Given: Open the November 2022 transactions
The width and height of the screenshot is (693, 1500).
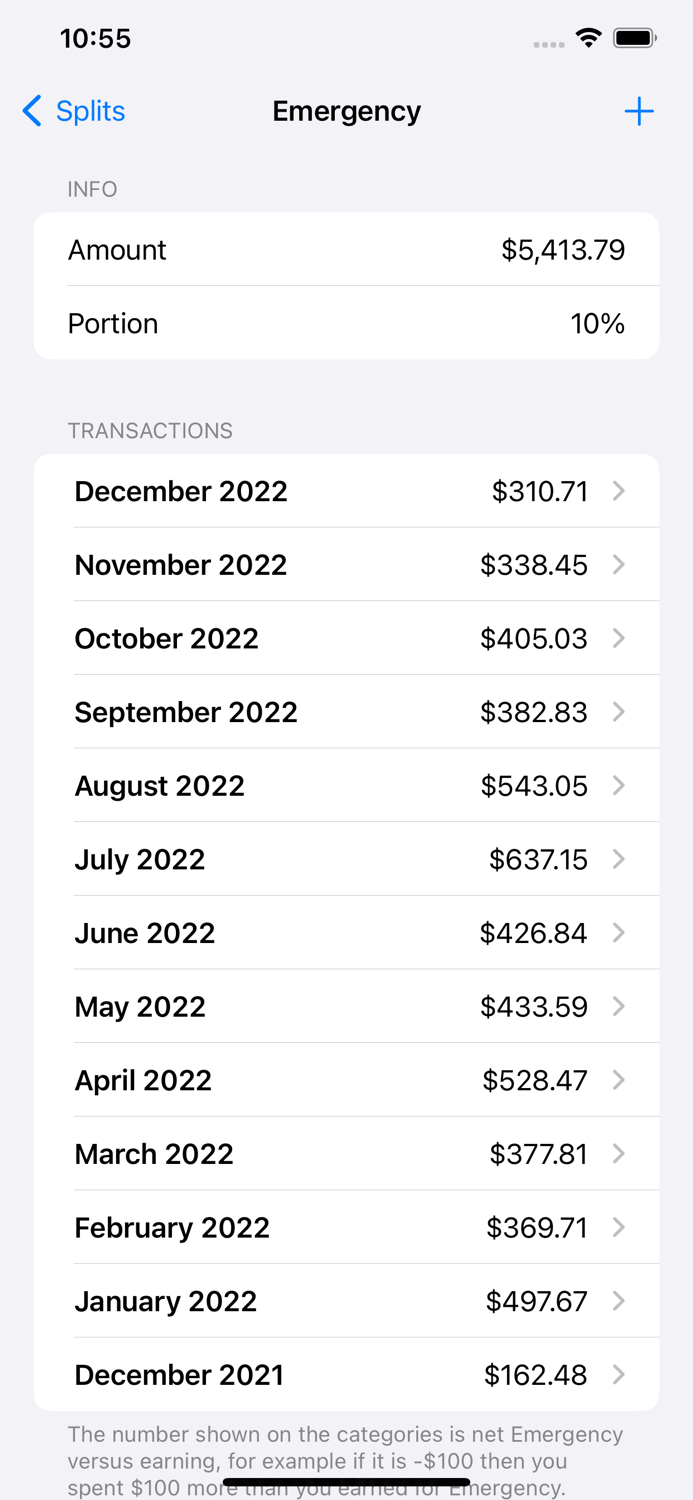Looking at the screenshot, I should (x=346, y=564).
